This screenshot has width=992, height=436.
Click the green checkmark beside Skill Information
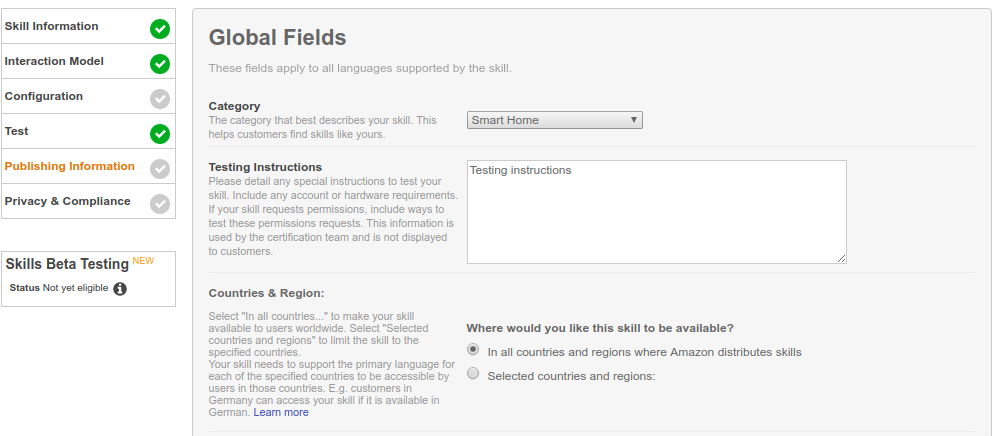coord(160,29)
